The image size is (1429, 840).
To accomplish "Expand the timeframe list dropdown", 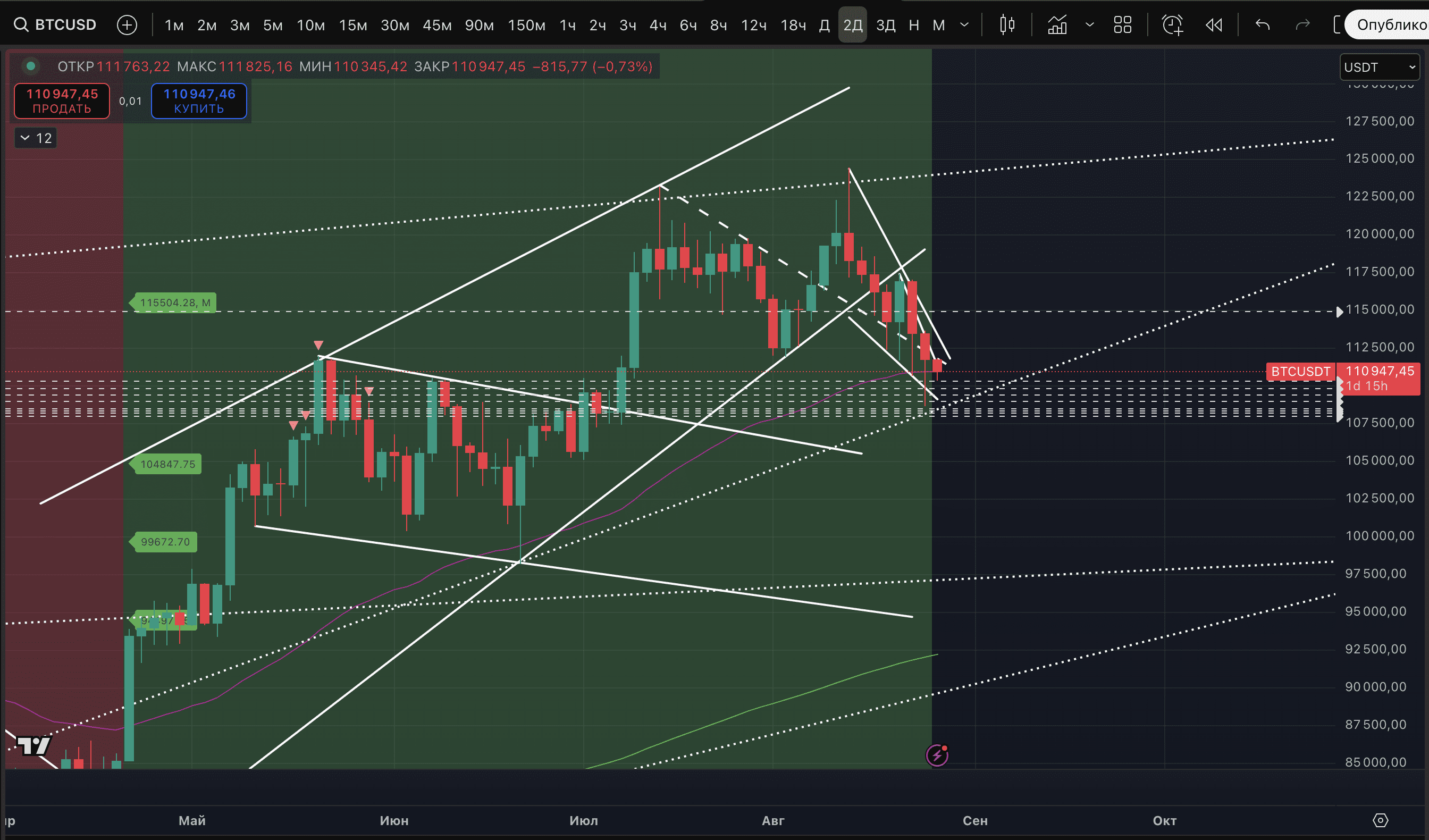I will (964, 25).
